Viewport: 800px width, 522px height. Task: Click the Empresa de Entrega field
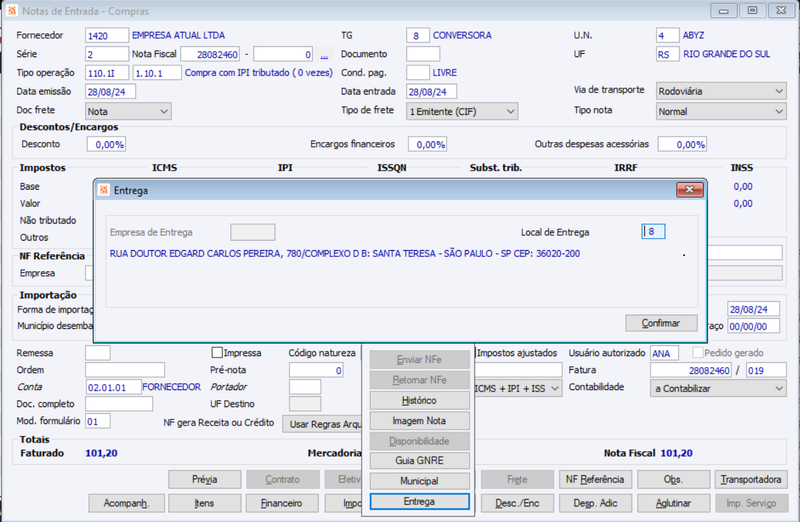pyautogui.click(x=253, y=232)
